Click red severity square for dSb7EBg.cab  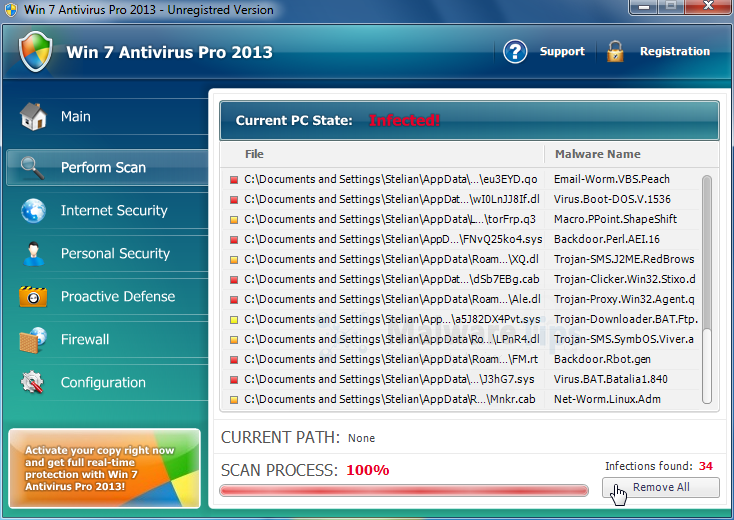pyautogui.click(x=234, y=280)
